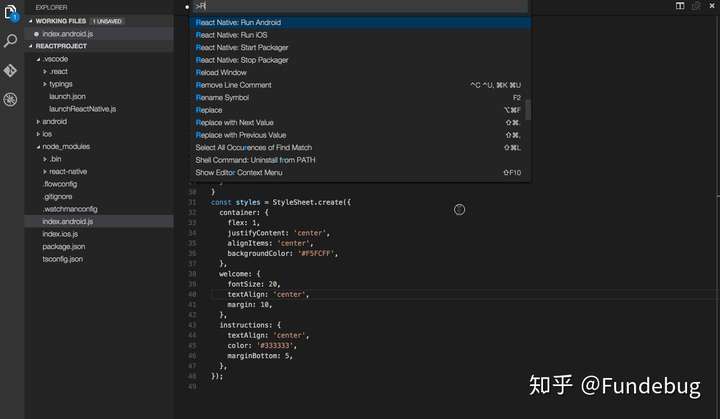This screenshot has width=720, height=419.
Task: Click the backgroundColor '#F5FCFF' value
Action: pyautogui.click(x=318, y=254)
